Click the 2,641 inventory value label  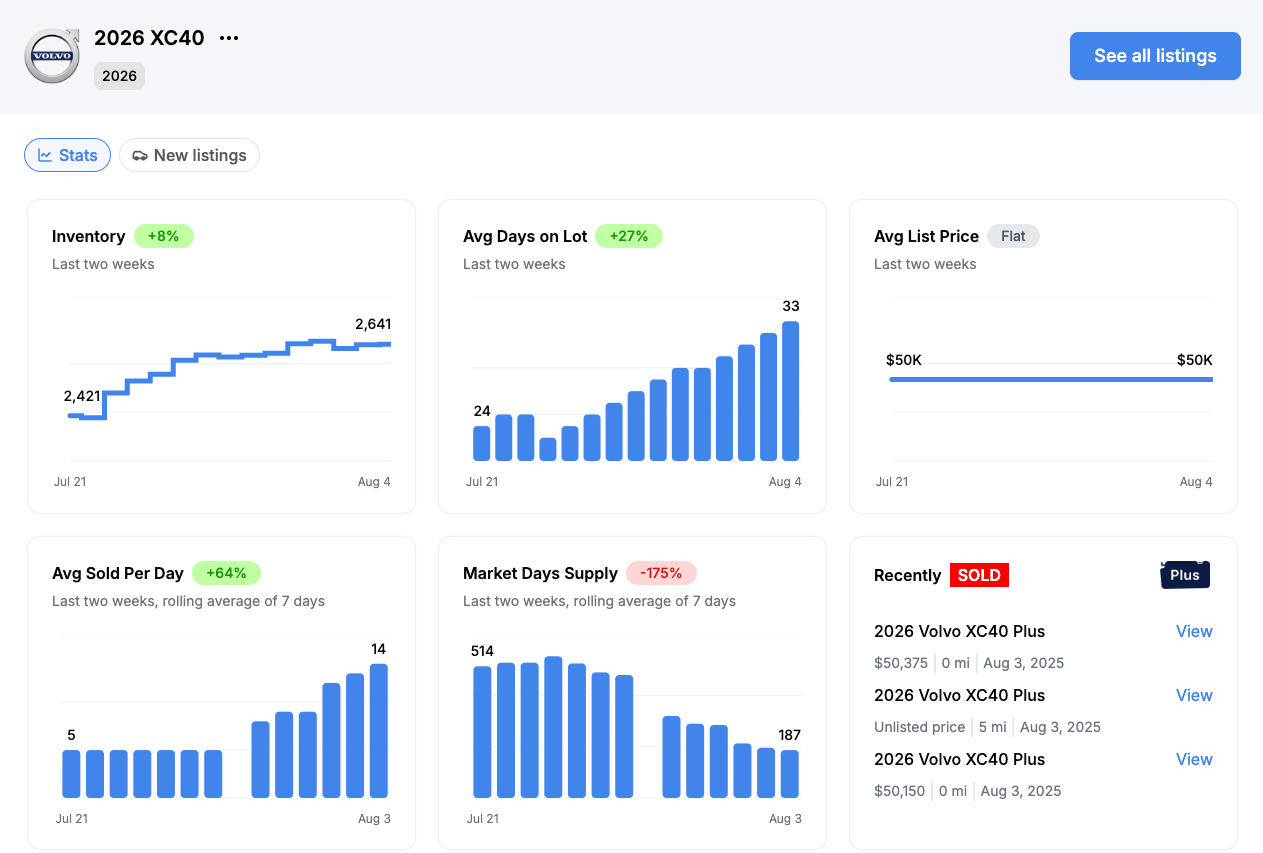coord(373,324)
